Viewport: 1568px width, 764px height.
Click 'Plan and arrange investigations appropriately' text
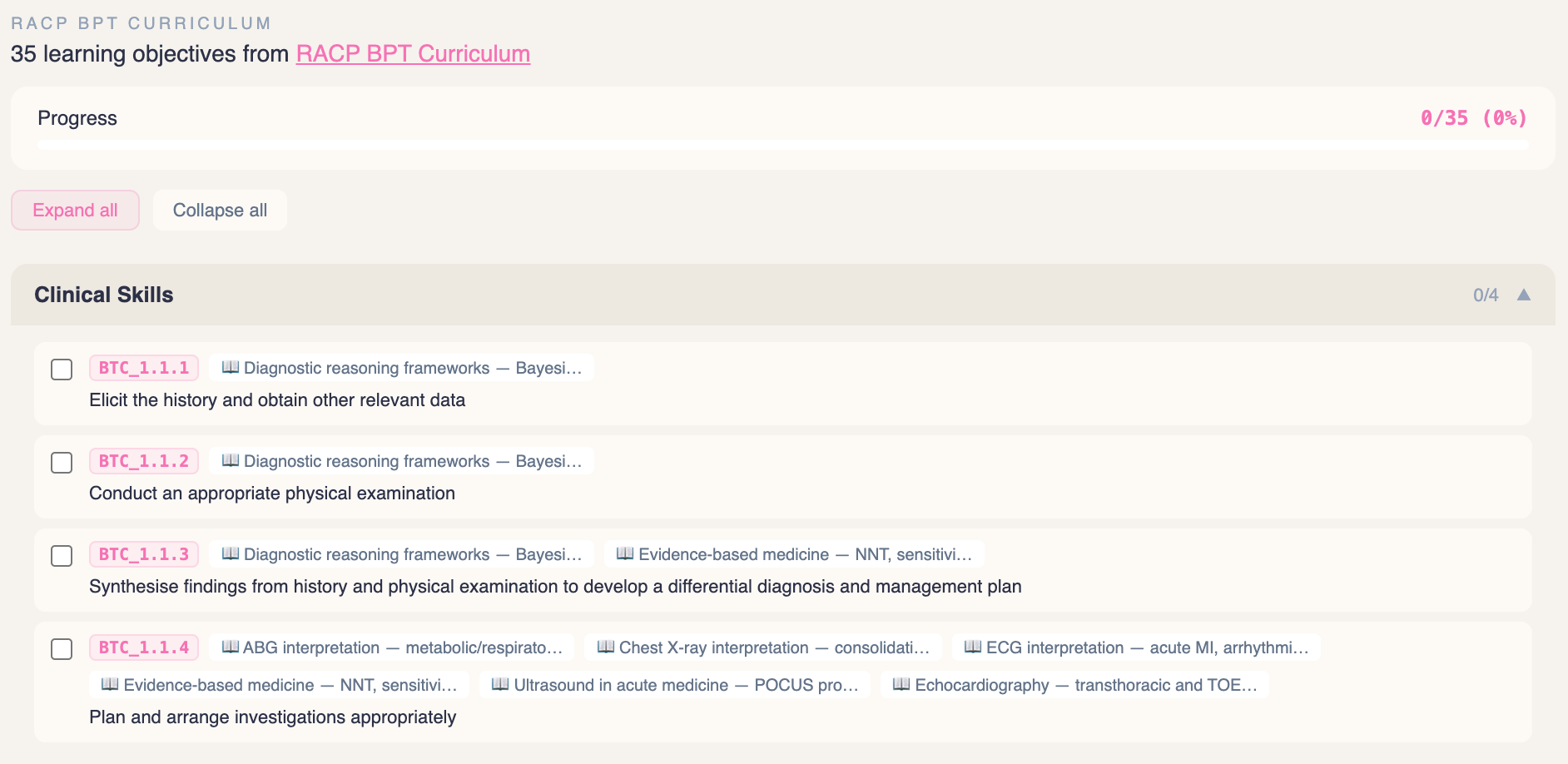(x=273, y=717)
